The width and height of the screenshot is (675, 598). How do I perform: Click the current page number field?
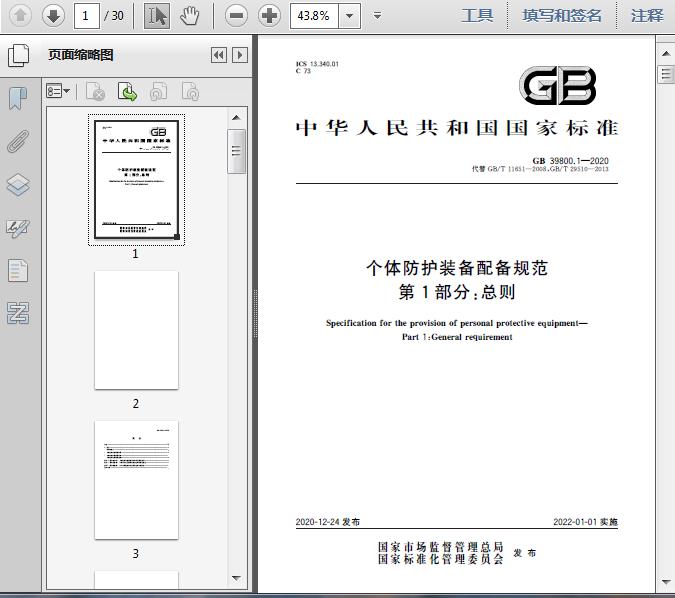point(87,16)
